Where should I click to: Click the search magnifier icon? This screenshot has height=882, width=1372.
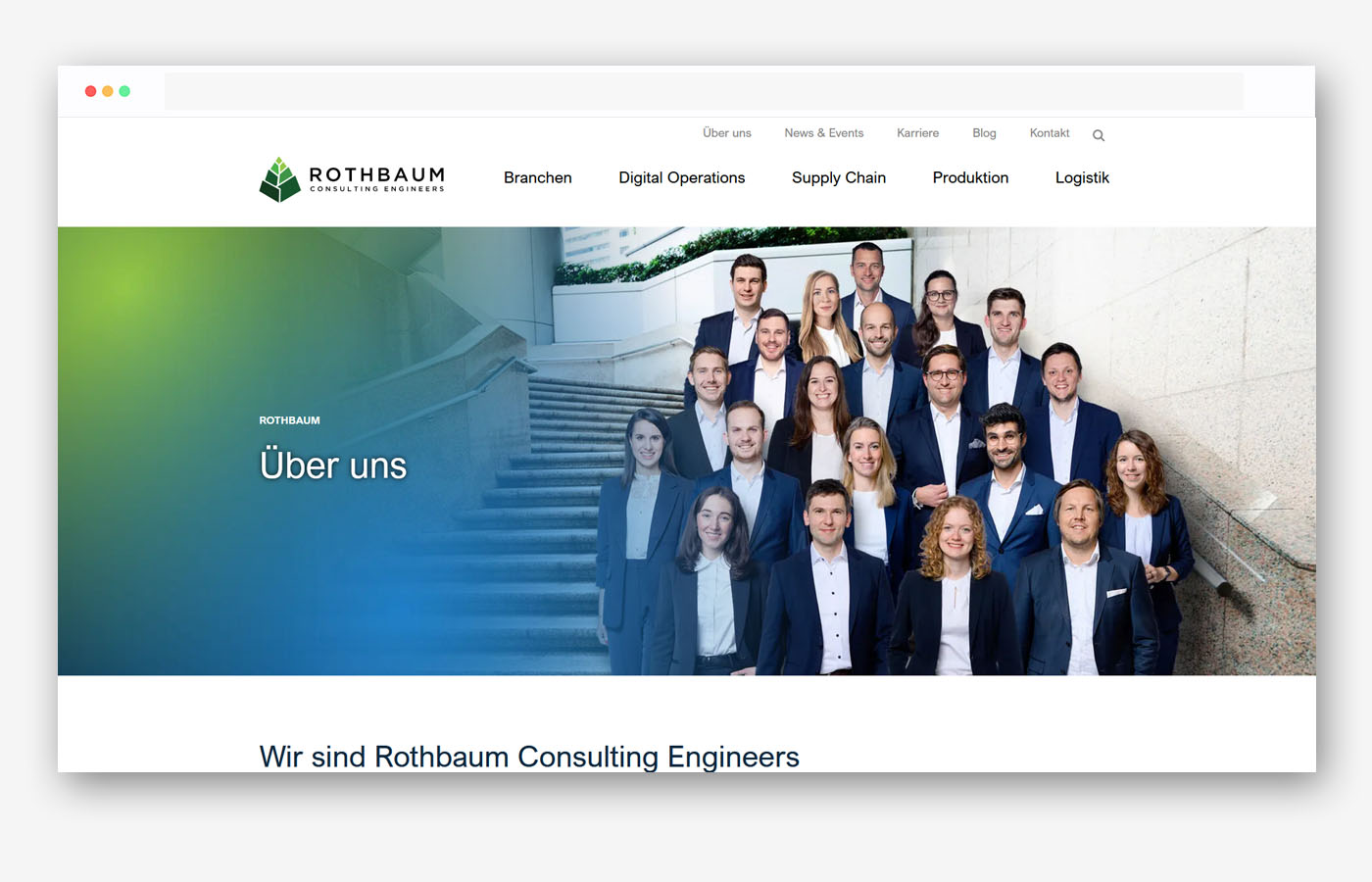tap(1099, 135)
